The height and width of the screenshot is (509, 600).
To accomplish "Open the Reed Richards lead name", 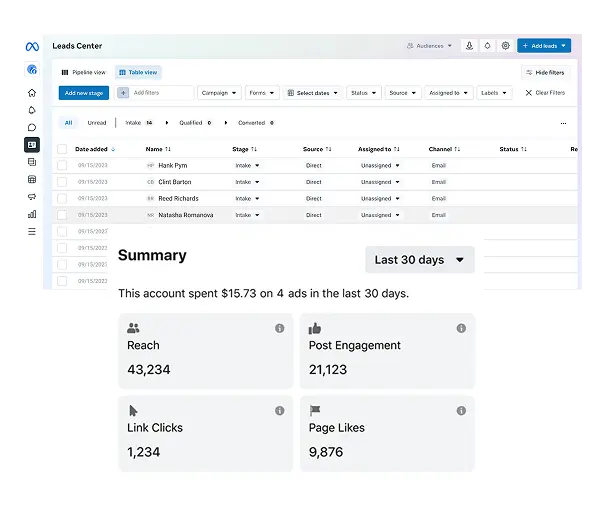I will 178,198.
